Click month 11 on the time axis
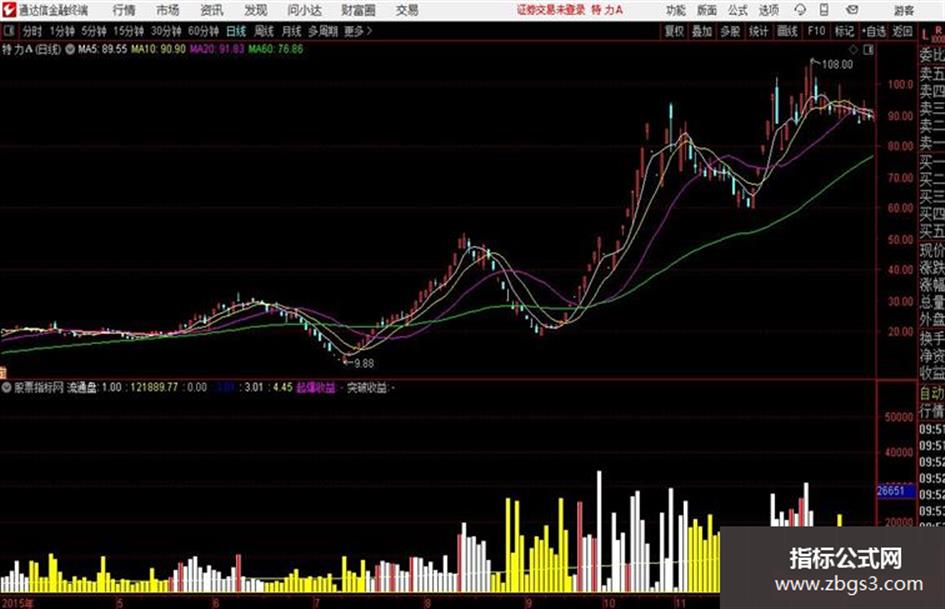Image resolution: width=945 pixels, height=609 pixels. pos(680,603)
